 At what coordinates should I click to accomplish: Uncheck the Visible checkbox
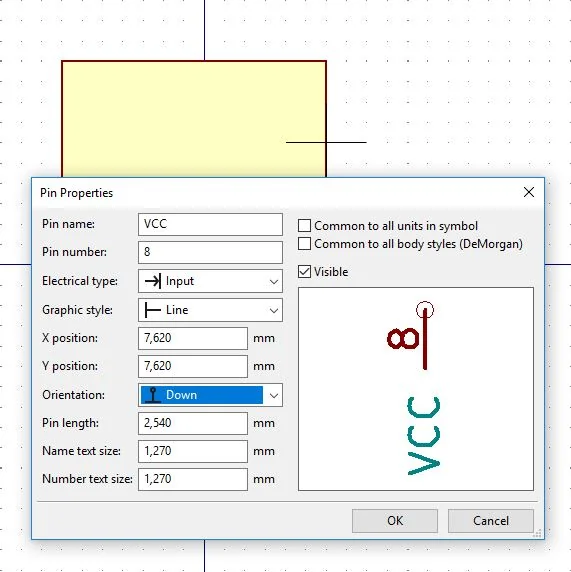pyautogui.click(x=304, y=272)
